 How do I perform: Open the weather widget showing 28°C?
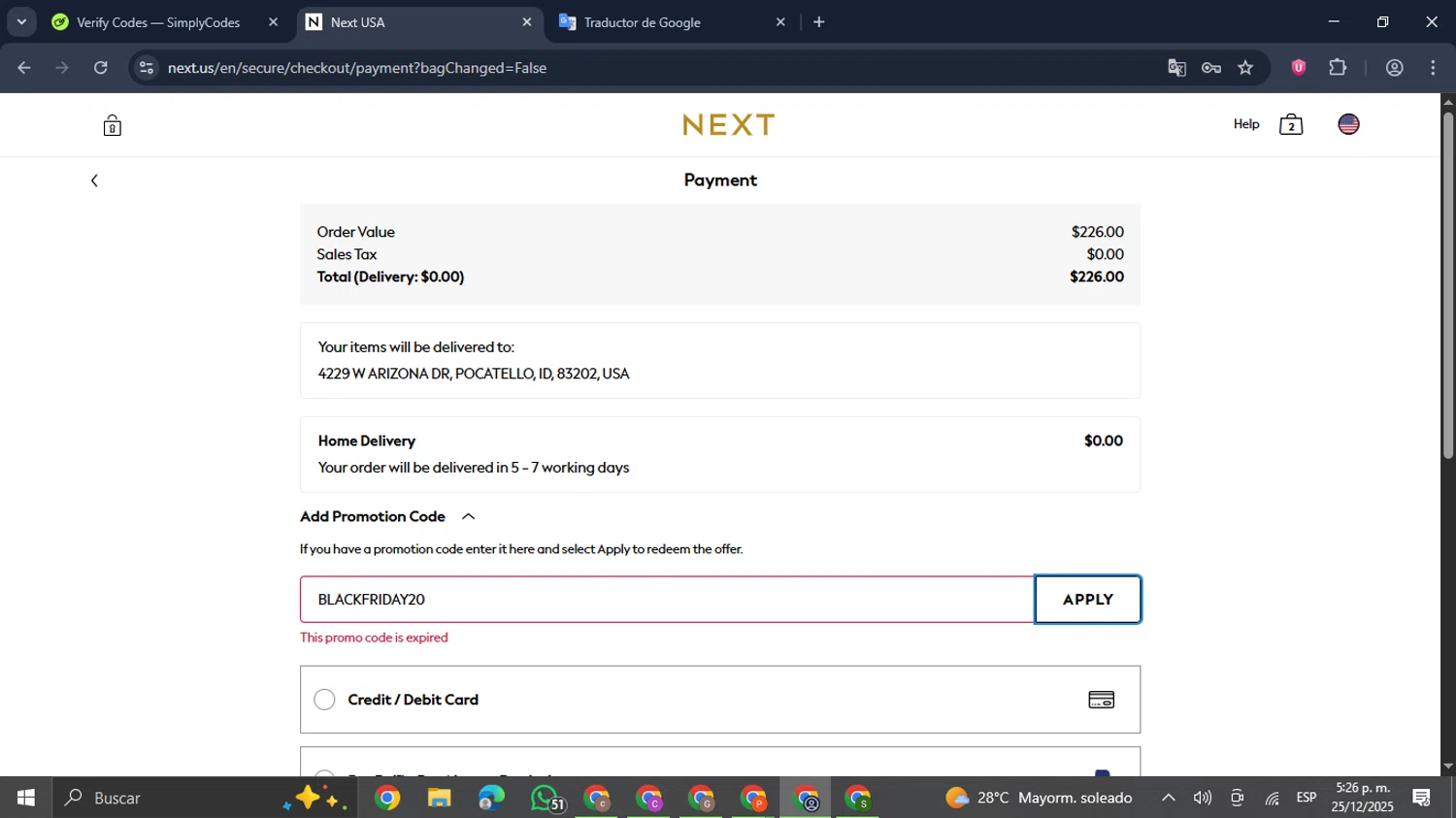(x=1039, y=798)
